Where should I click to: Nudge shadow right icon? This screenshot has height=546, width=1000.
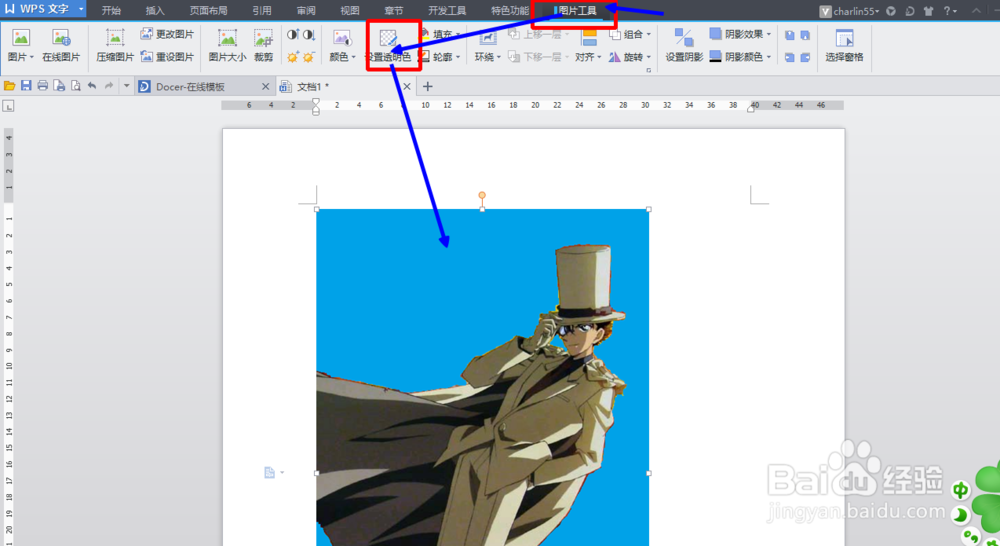(805, 57)
